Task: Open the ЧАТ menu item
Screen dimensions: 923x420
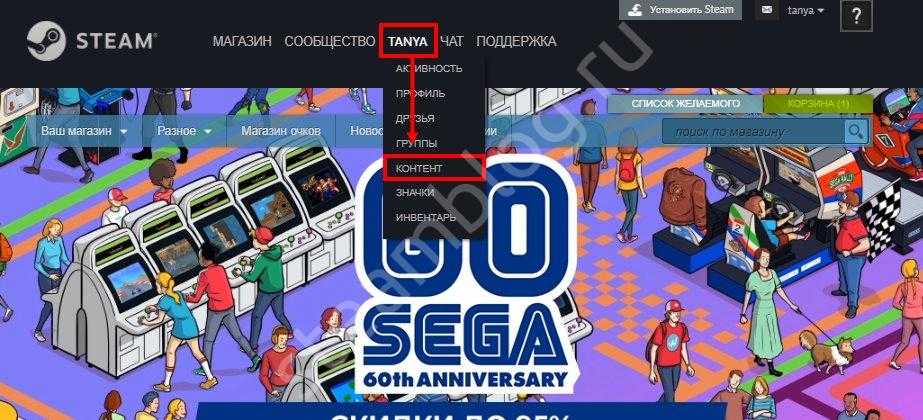Action: pyautogui.click(x=451, y=41)
